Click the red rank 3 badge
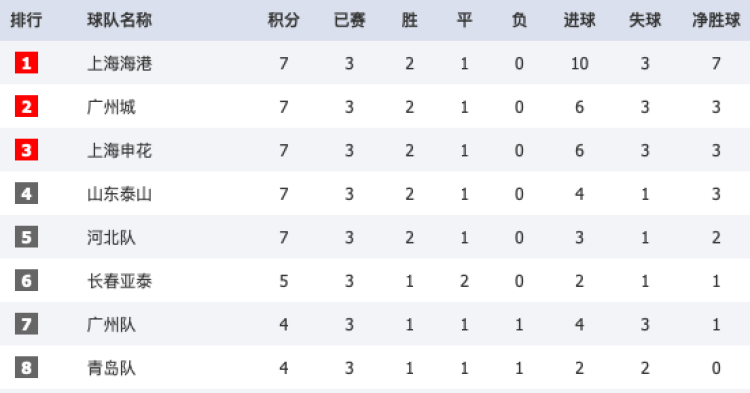The width and height of the screenshot is (750, 393). pos(26,150)
